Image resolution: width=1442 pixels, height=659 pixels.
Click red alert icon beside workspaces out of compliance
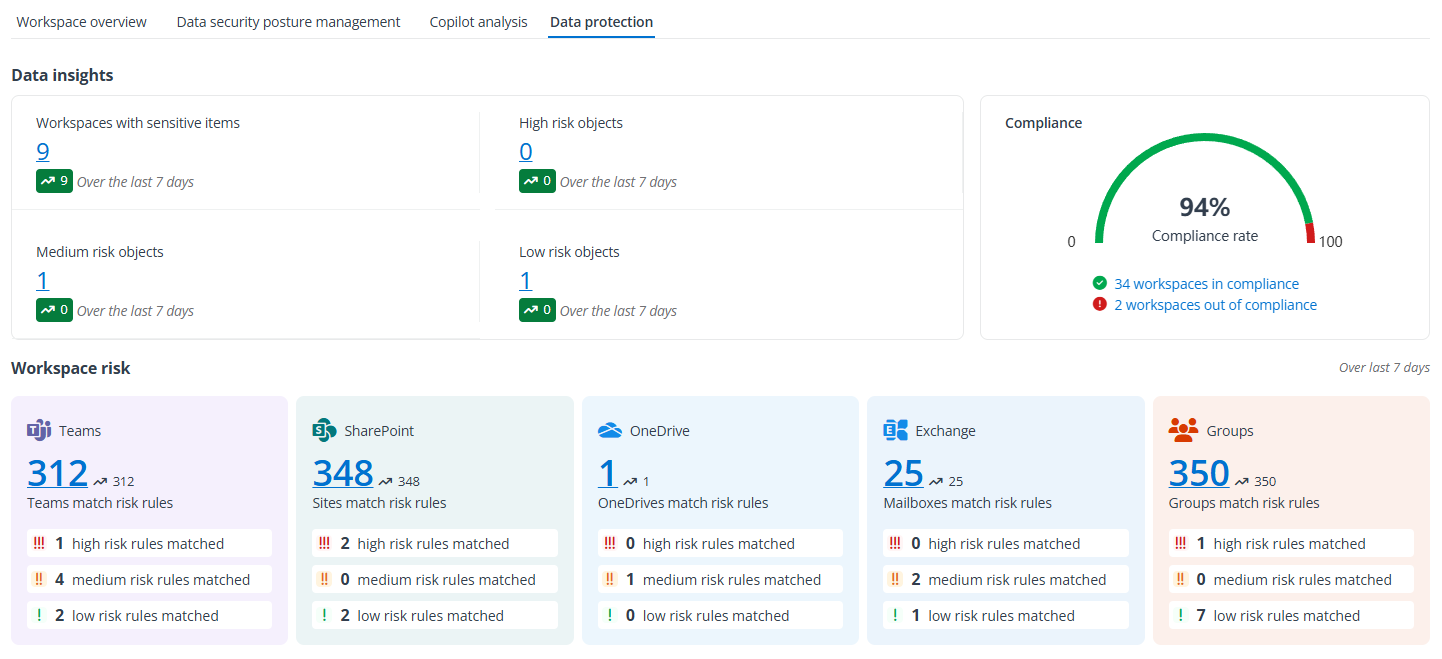click(1098, 304)
